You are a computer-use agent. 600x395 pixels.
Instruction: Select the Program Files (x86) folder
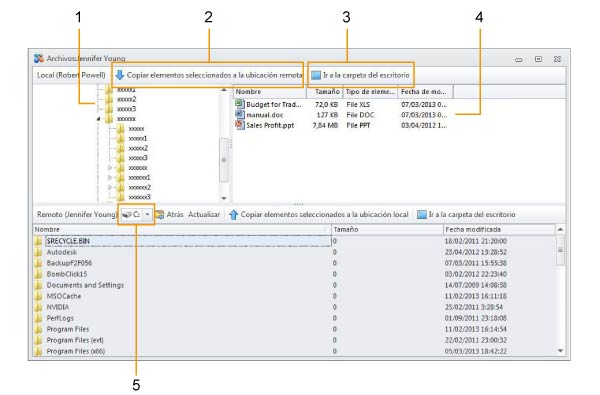click(x=76, y=351)
